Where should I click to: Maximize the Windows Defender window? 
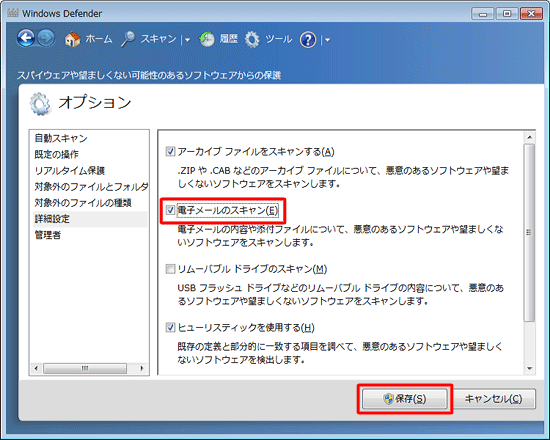point(507,14)
